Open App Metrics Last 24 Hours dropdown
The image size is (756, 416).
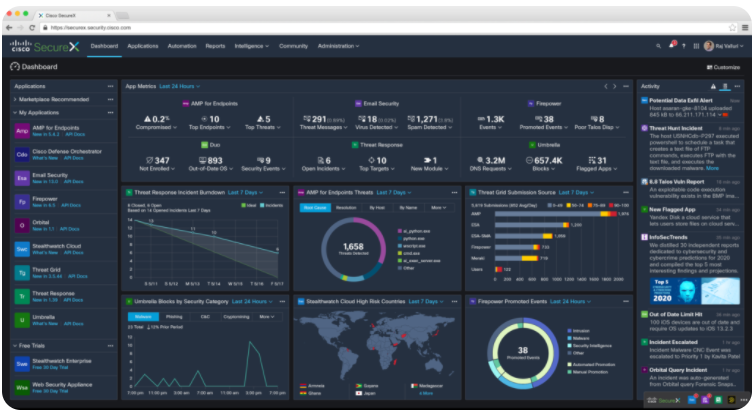point(179,86)
